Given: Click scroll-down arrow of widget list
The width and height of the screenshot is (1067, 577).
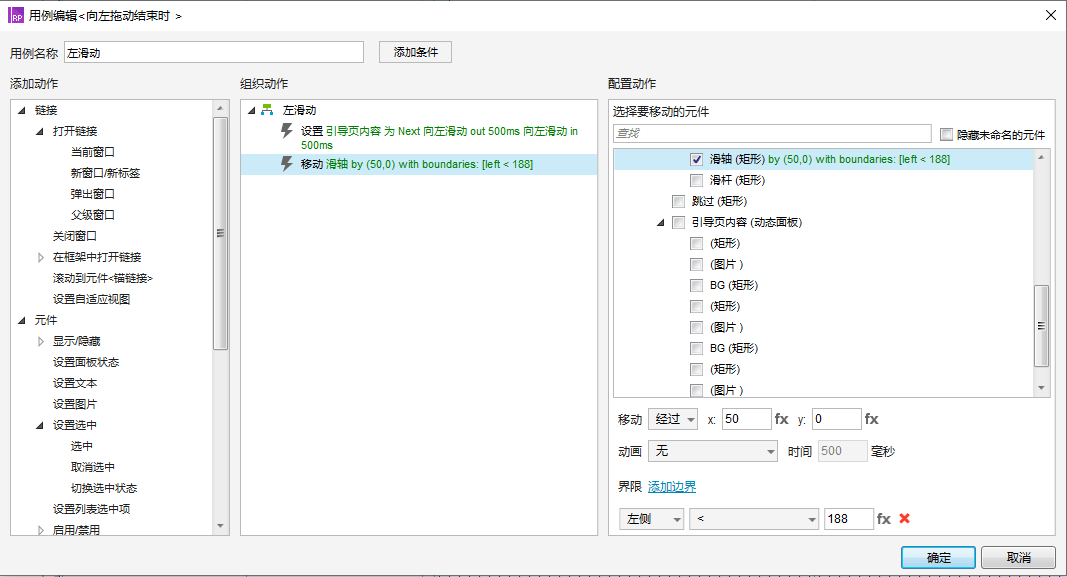Looking at the screenshot, I should (x=1040, y=389).
